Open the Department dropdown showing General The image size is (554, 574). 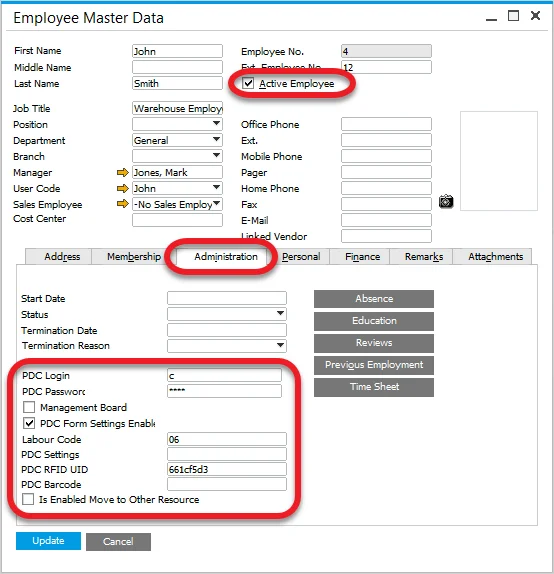tap(216, 140)
